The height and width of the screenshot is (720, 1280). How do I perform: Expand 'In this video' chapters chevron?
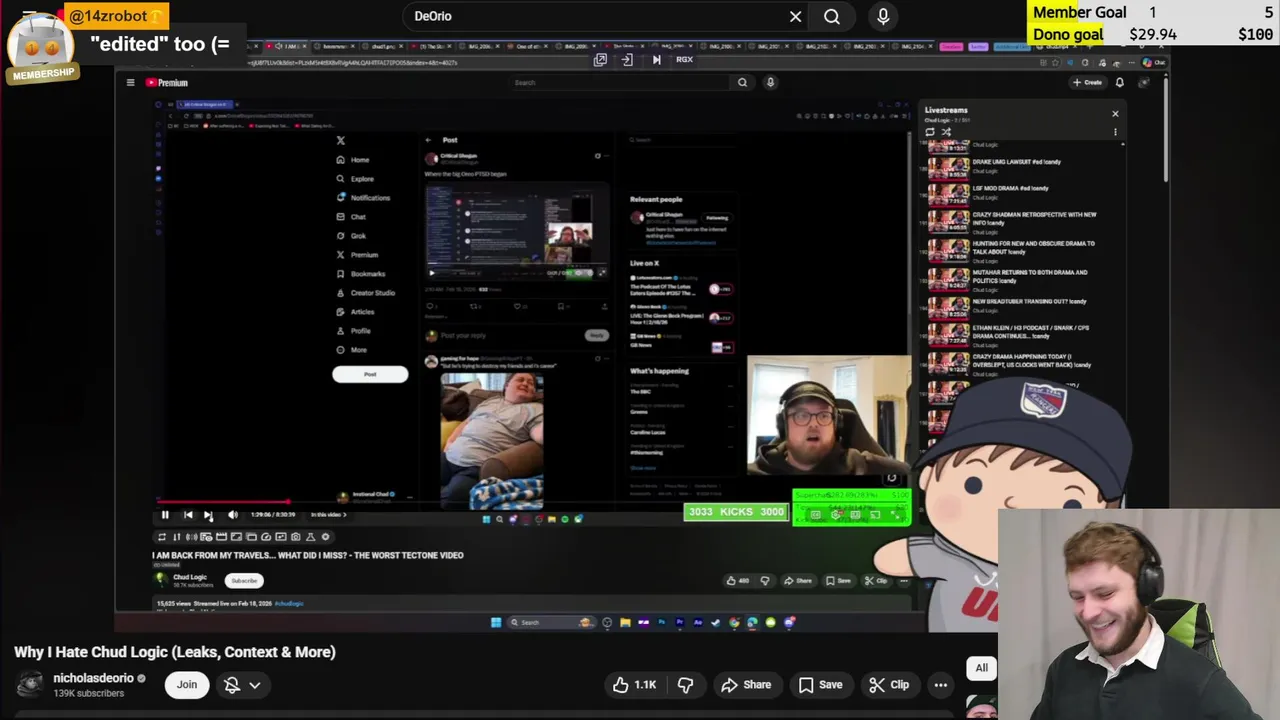tap(344, 515)
